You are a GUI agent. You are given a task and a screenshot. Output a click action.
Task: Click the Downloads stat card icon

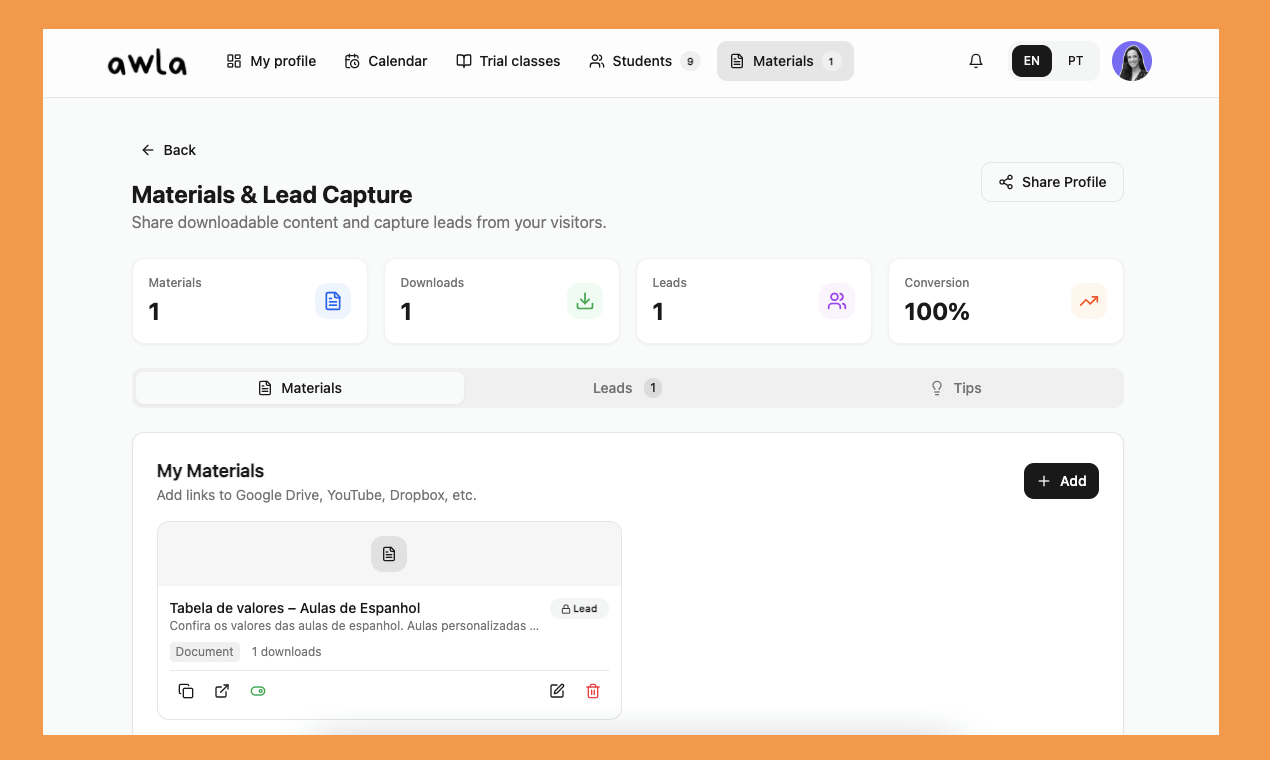point(585,300)
